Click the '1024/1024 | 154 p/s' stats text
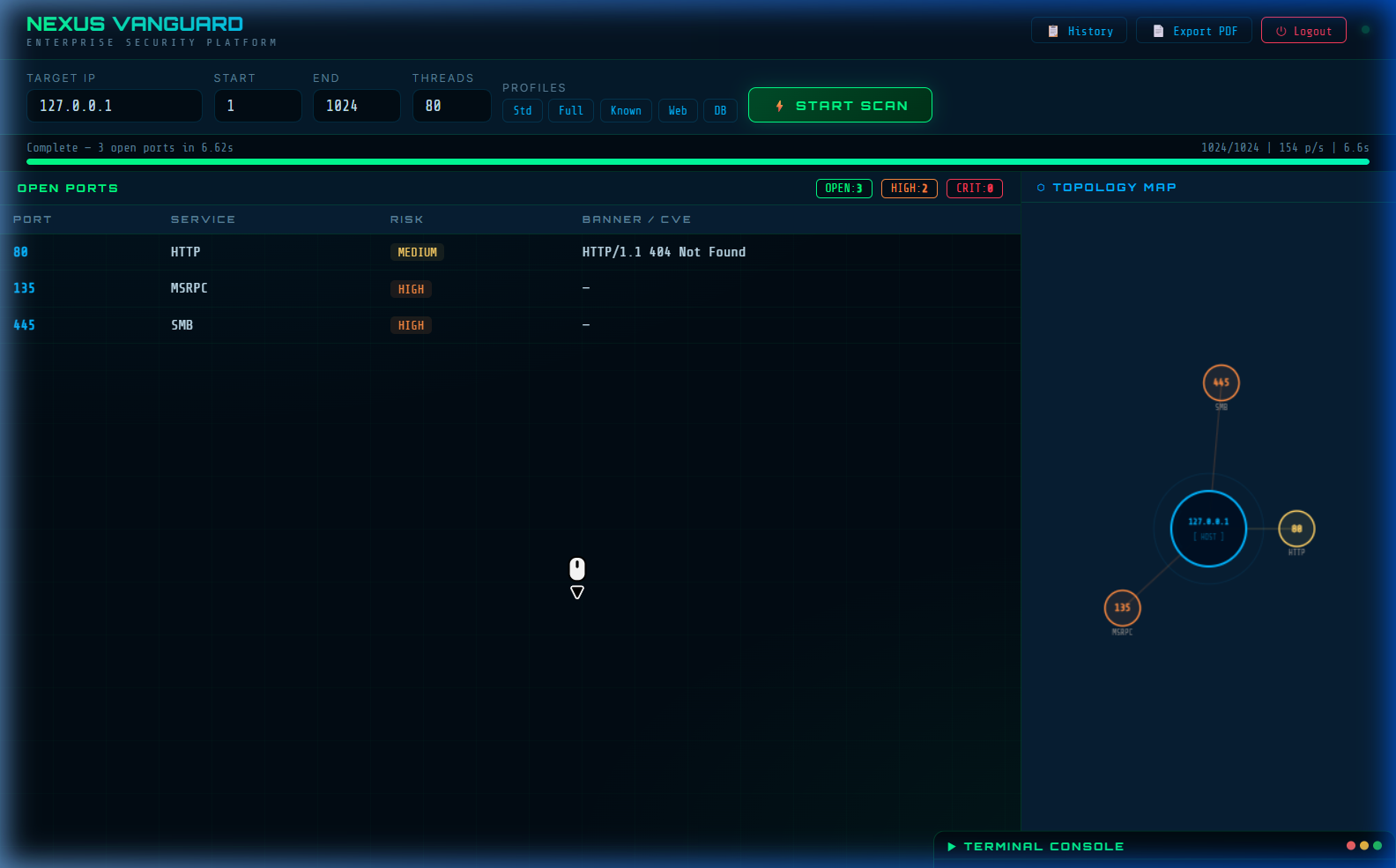 1285,148
